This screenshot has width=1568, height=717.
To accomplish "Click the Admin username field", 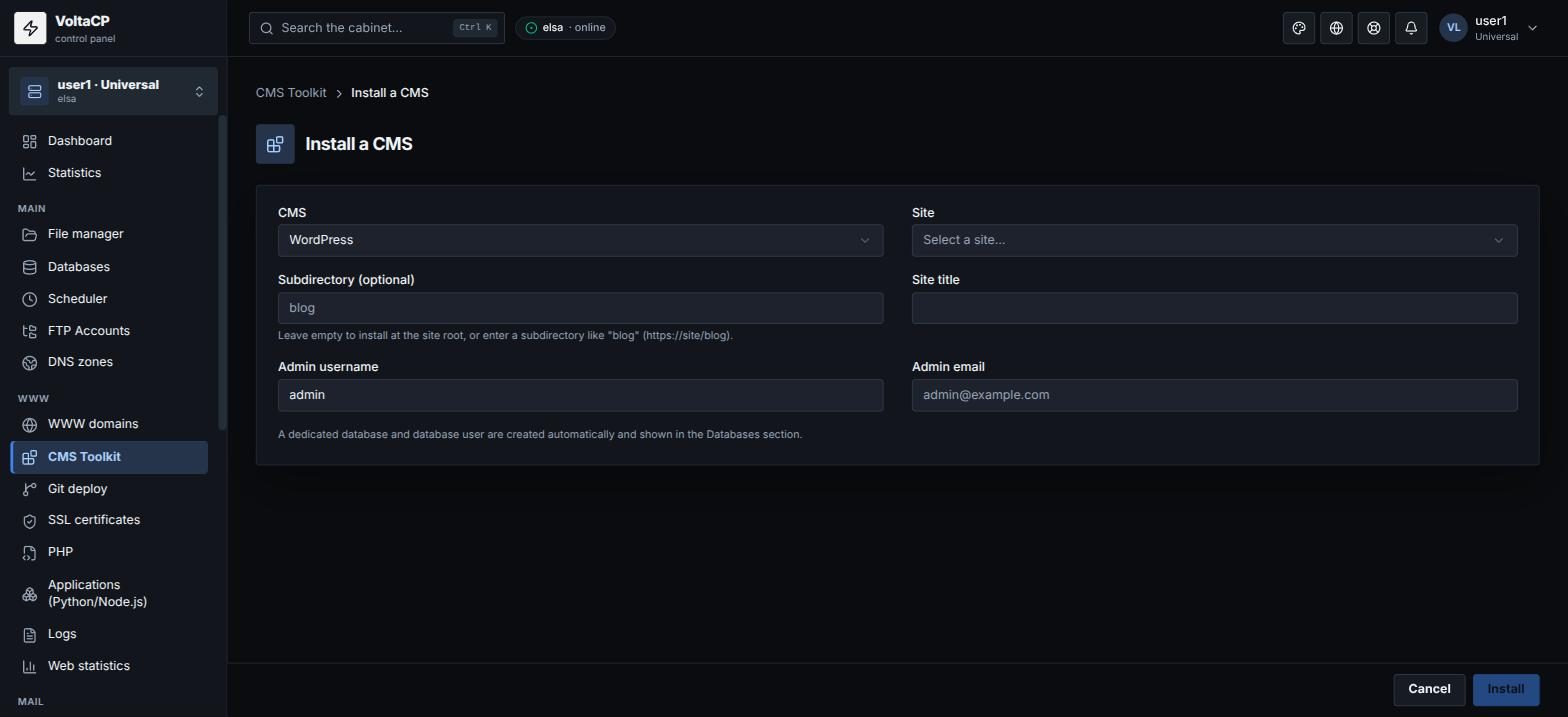I will [x=580, y=395].
